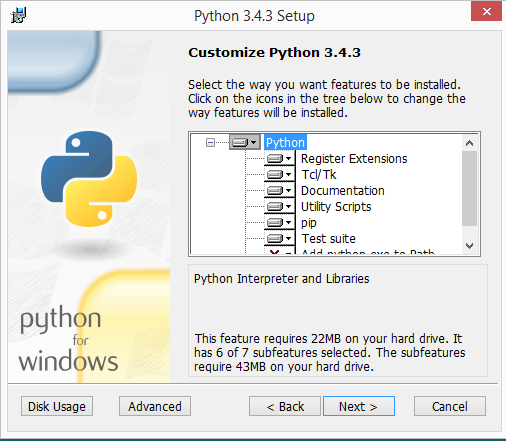Image resolution: width=506 pixels, height=441 pixels.
Task: Select Utility Scripts in feature tree
Action: click(x=336, y=207)
